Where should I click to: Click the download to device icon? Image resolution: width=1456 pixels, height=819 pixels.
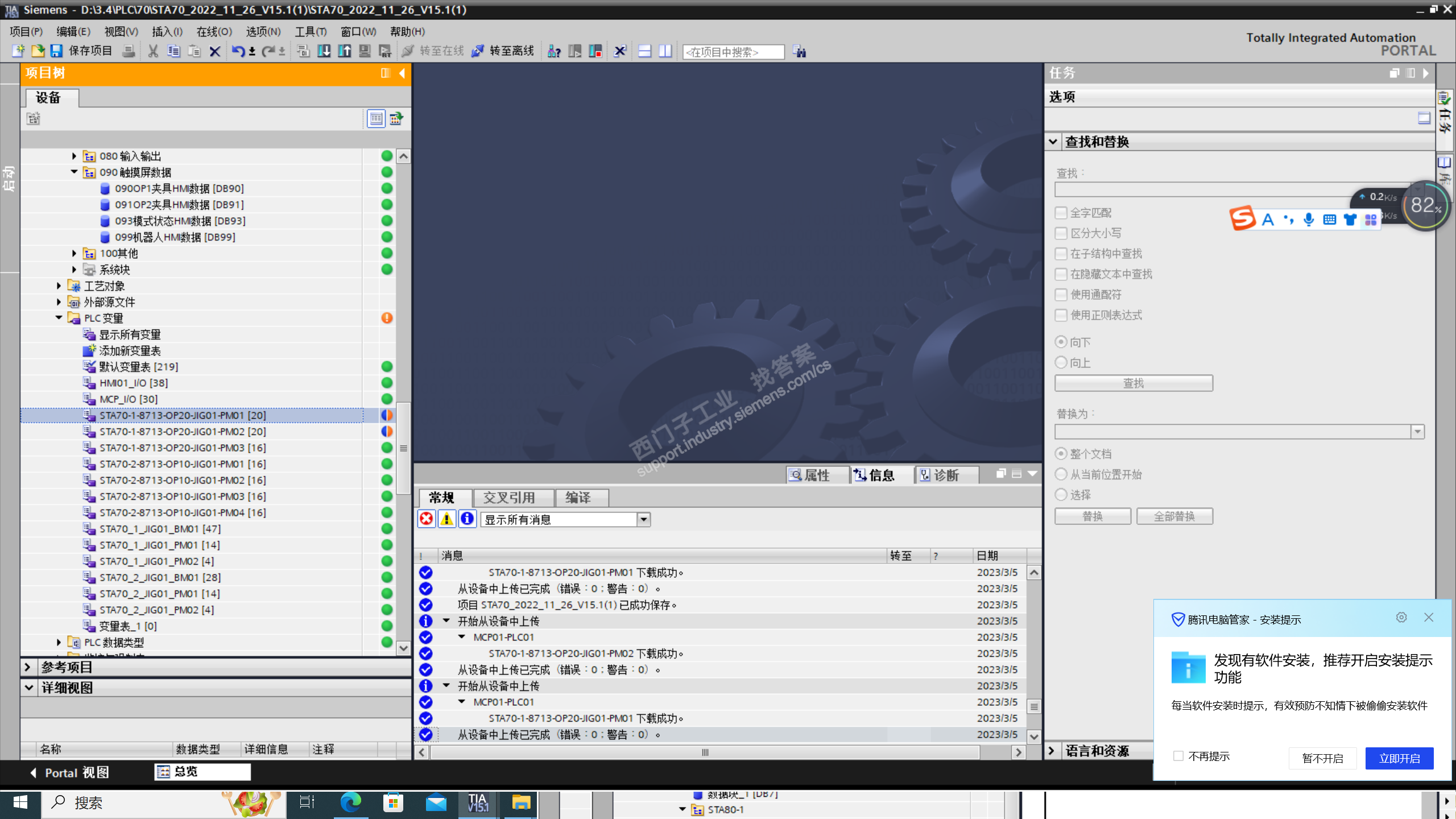point(324,51)
